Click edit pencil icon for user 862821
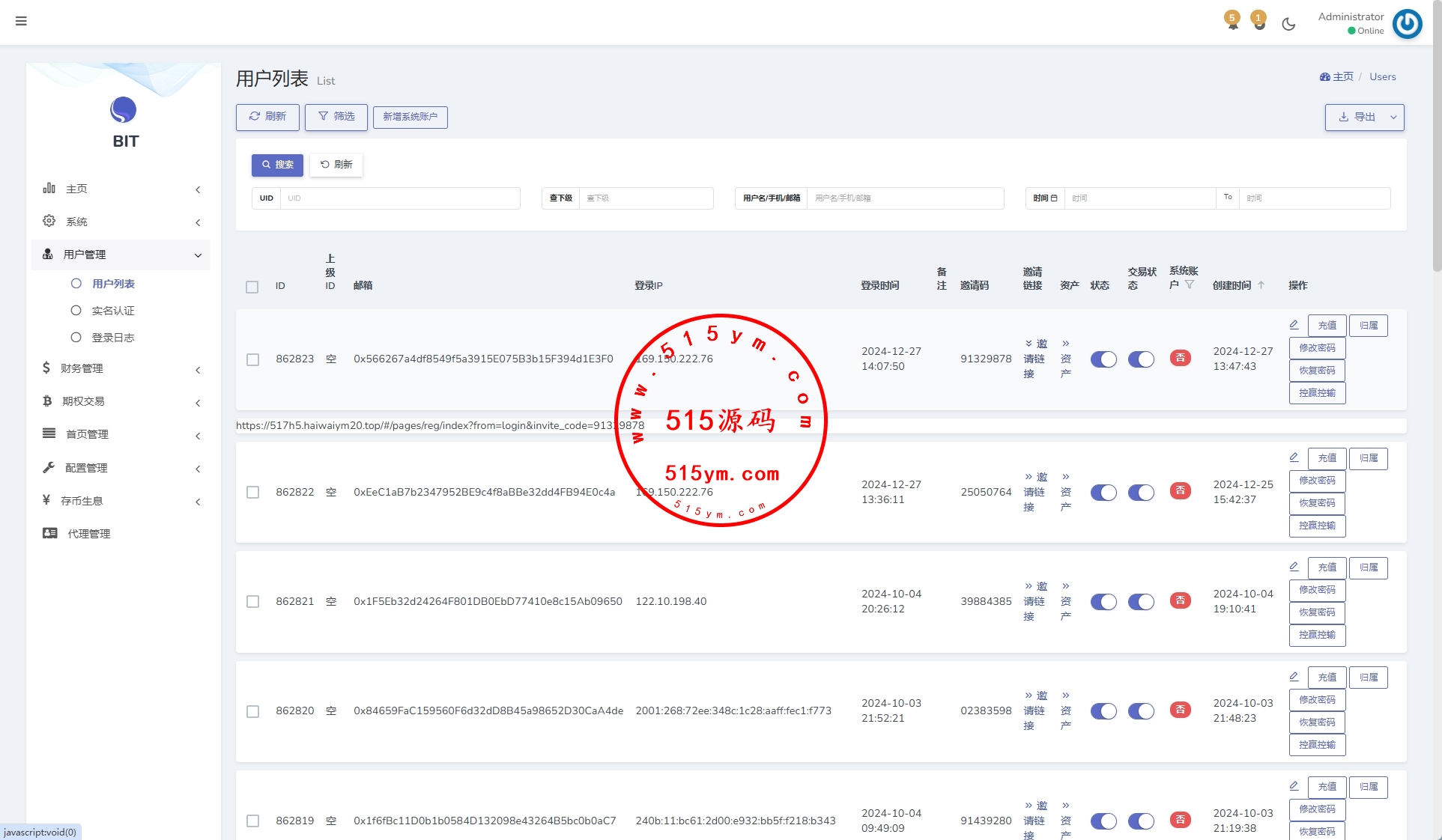Viewport: 1442px width, 840px height. (1294, 567)
